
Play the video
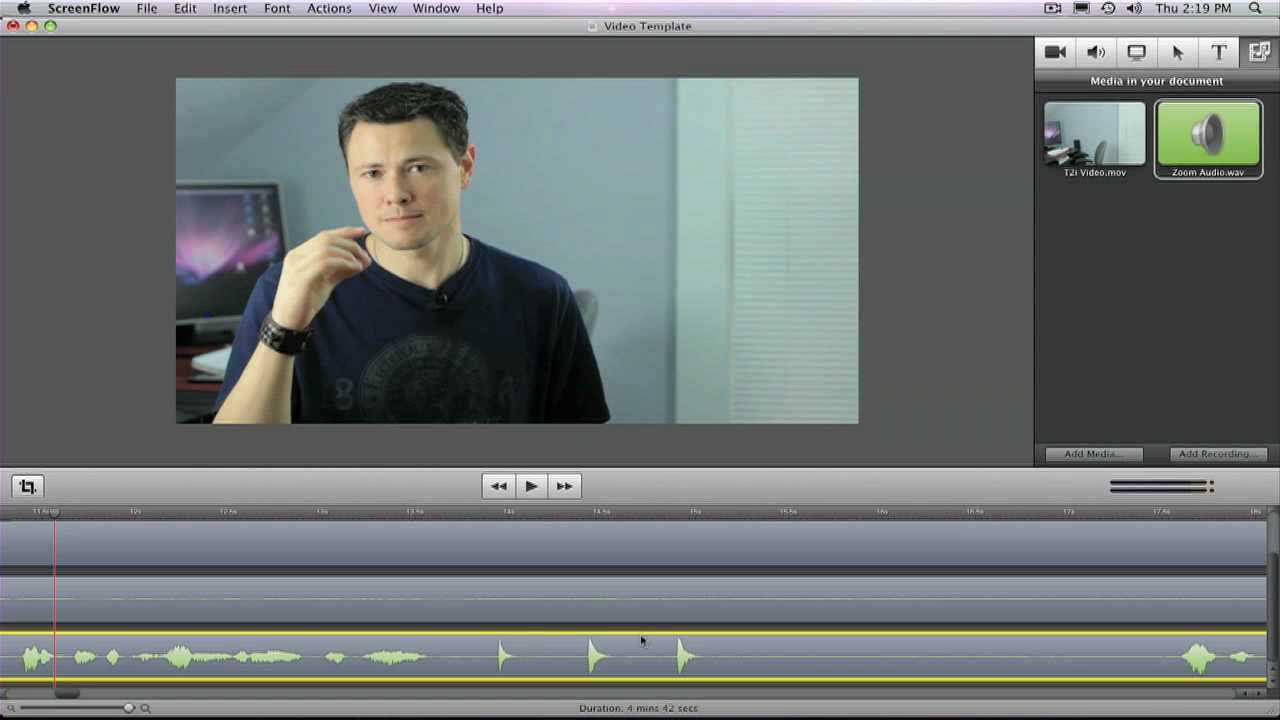click(531, 486)
